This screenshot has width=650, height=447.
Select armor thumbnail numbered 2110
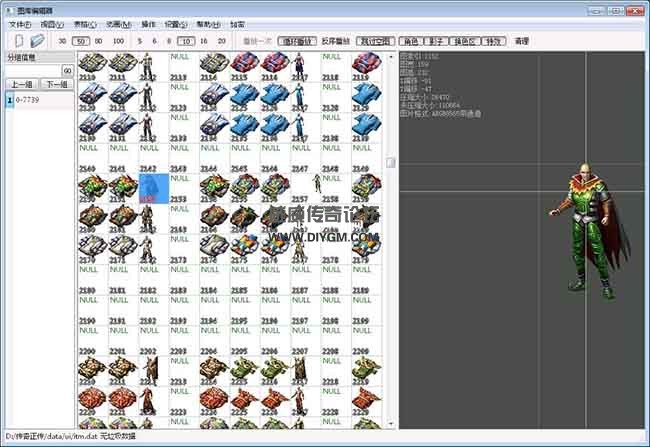coord(93,67)
